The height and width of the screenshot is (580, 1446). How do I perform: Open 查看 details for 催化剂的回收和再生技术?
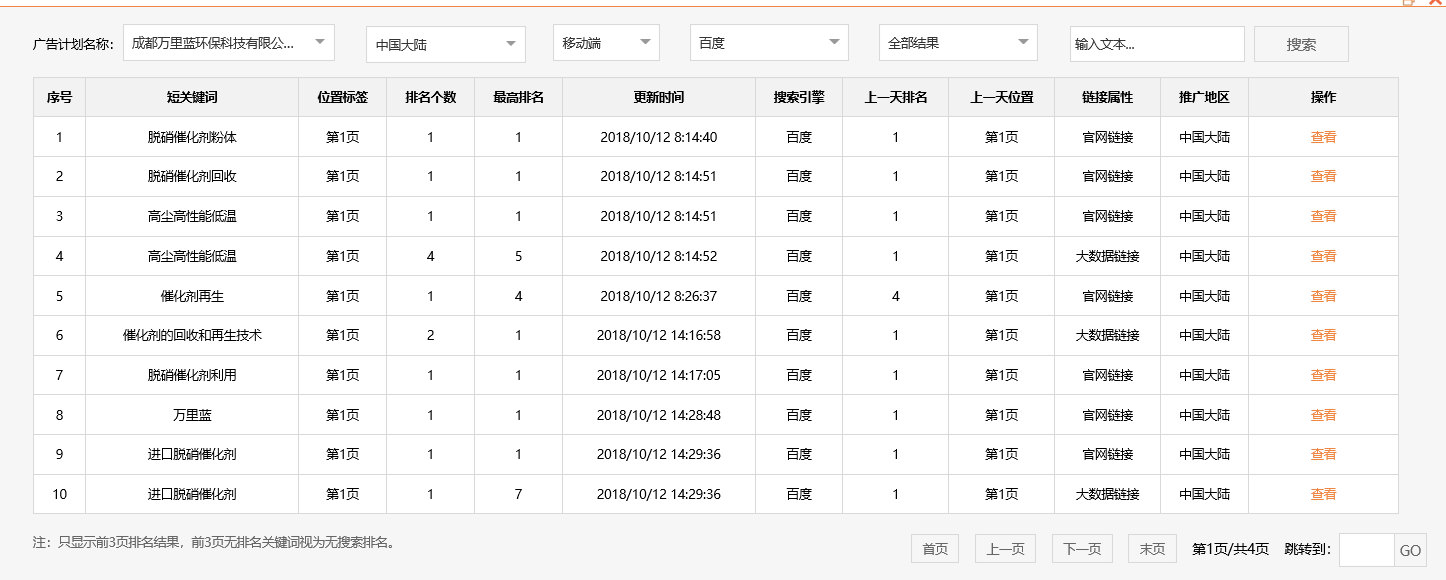[x=1322, y=335]
